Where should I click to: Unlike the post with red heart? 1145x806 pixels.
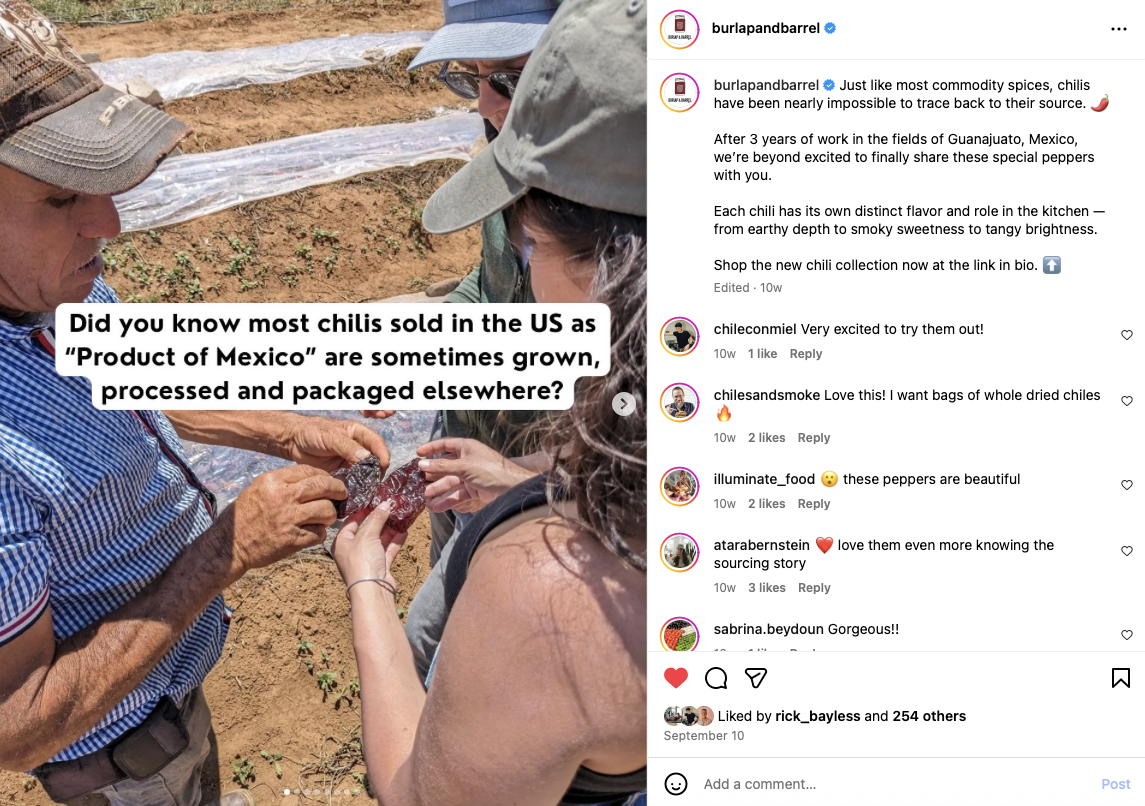tap(675, 678)
